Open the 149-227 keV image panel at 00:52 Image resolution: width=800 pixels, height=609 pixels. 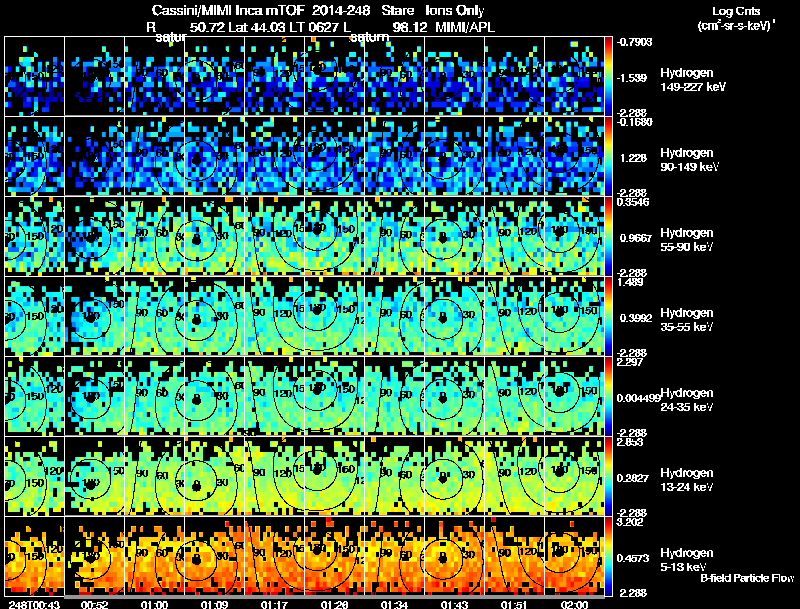[x=94, y=76]
